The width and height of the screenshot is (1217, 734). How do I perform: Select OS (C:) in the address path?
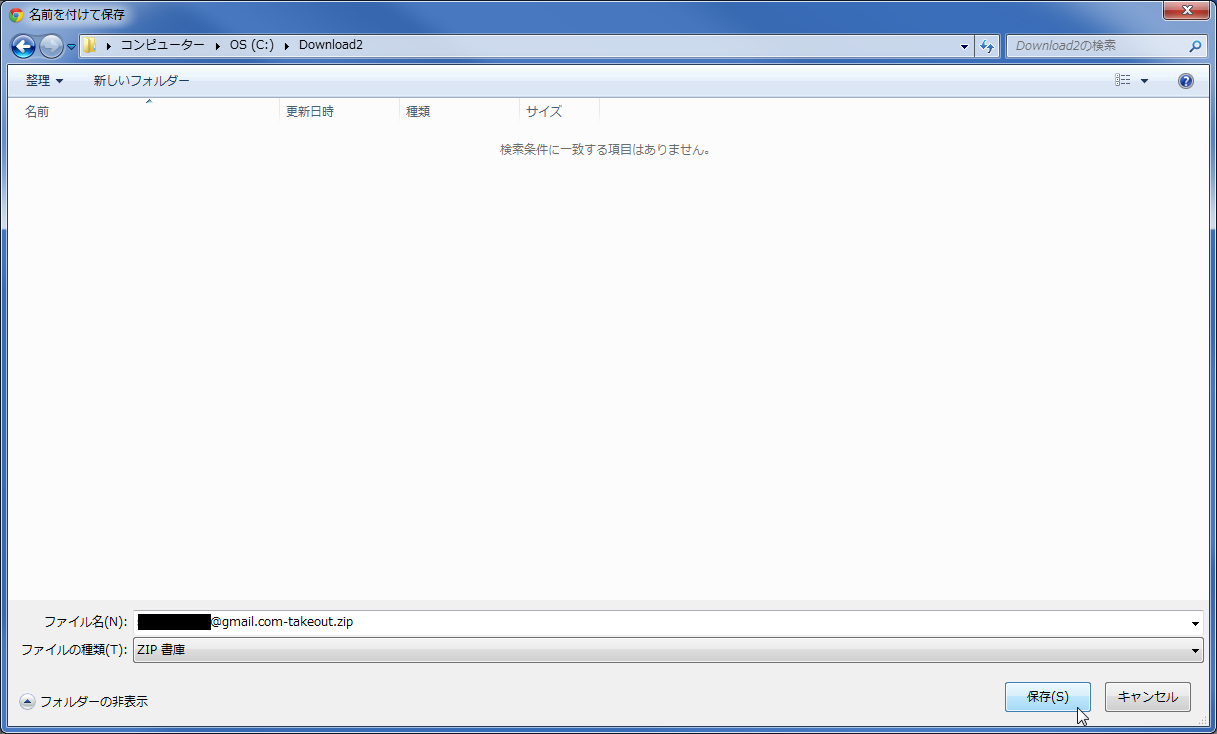pos(251,46)
